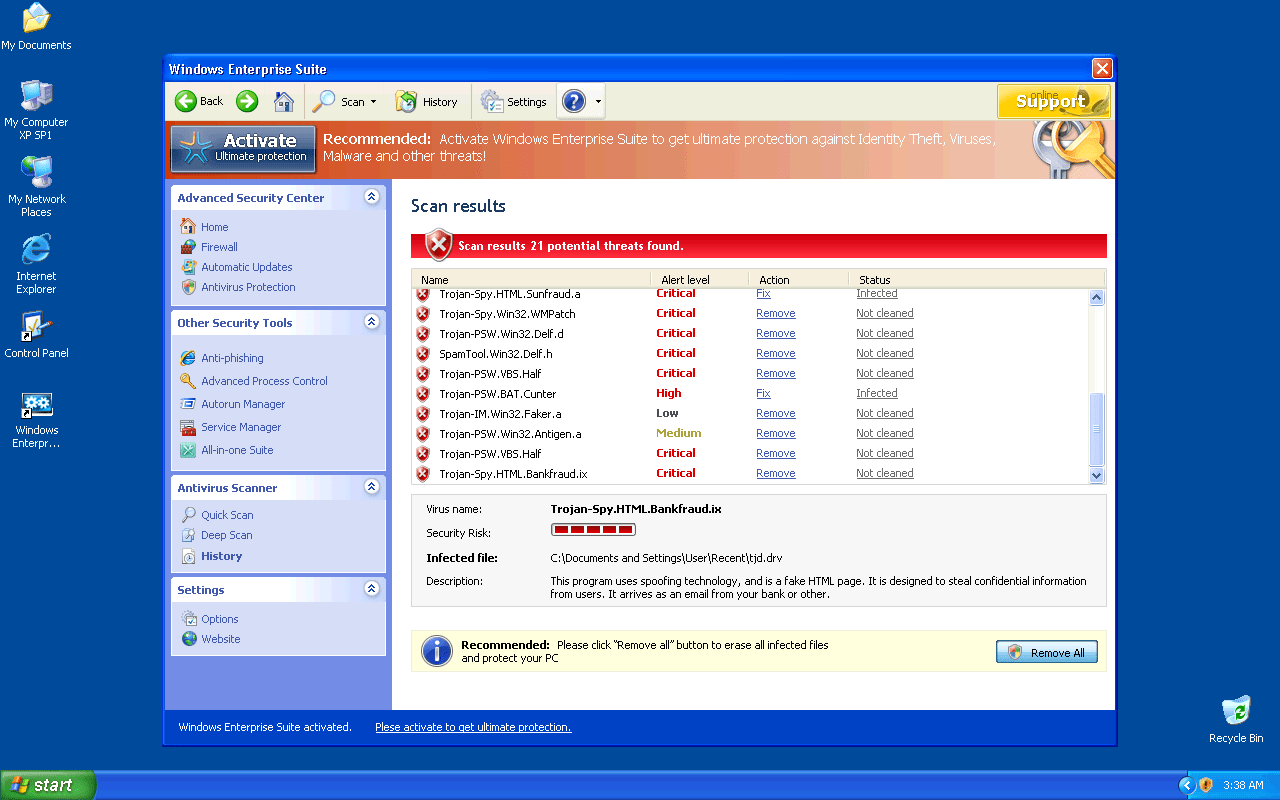Go to Home via toolbar house icon
1280x800 pixels.
(284, 101)
